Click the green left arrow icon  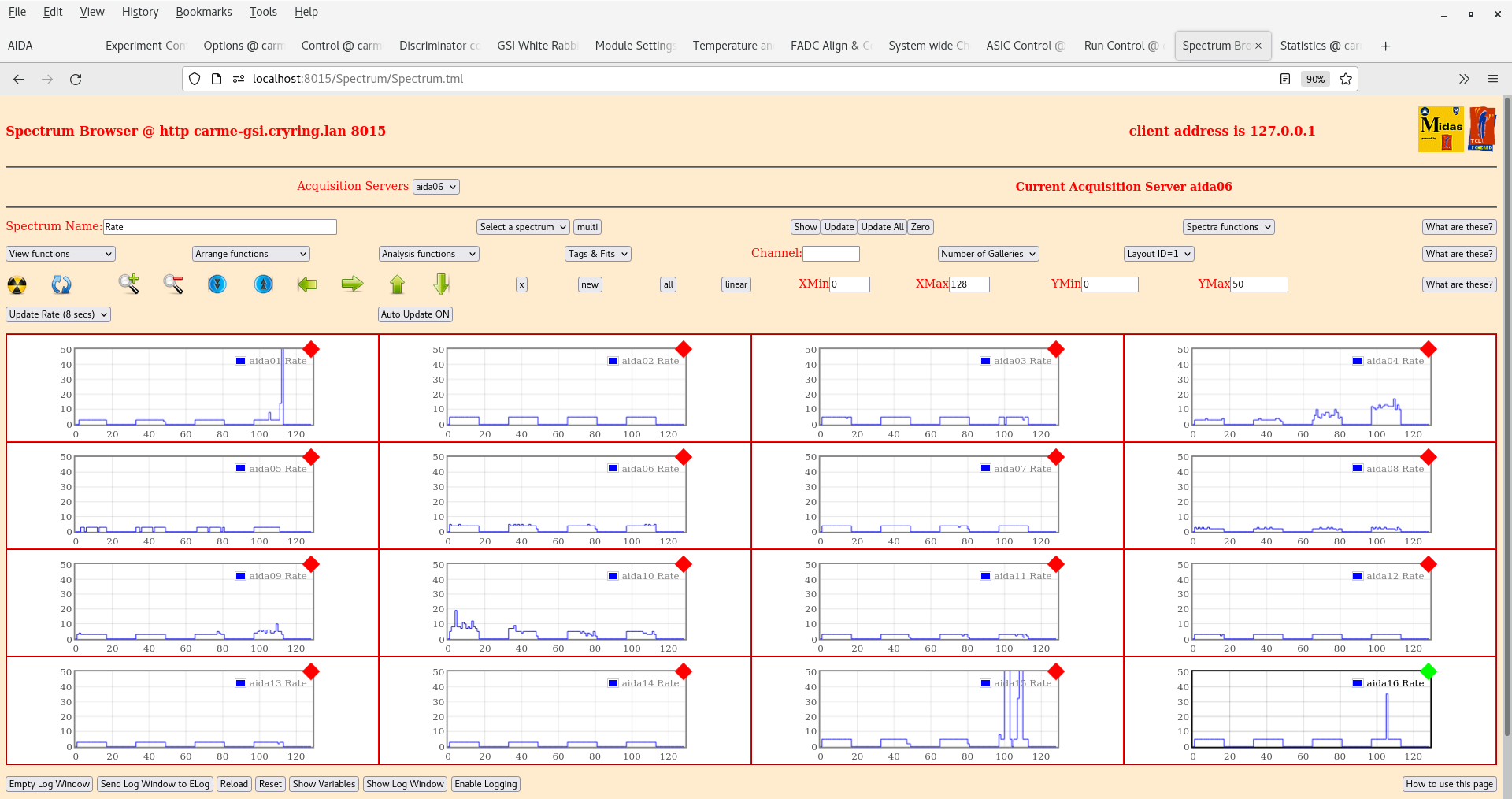point(307,284)
